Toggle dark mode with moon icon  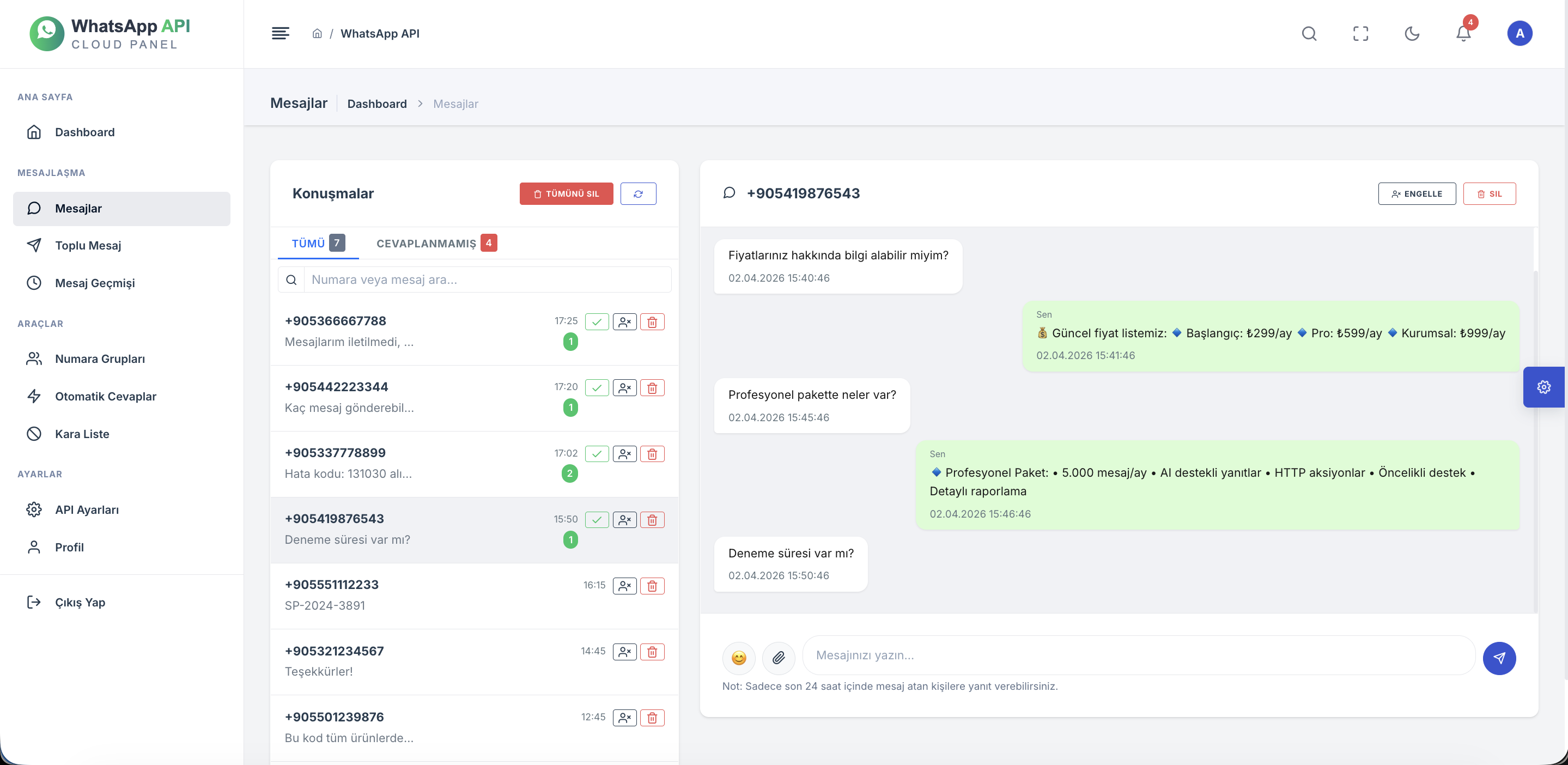point(1412,33)
